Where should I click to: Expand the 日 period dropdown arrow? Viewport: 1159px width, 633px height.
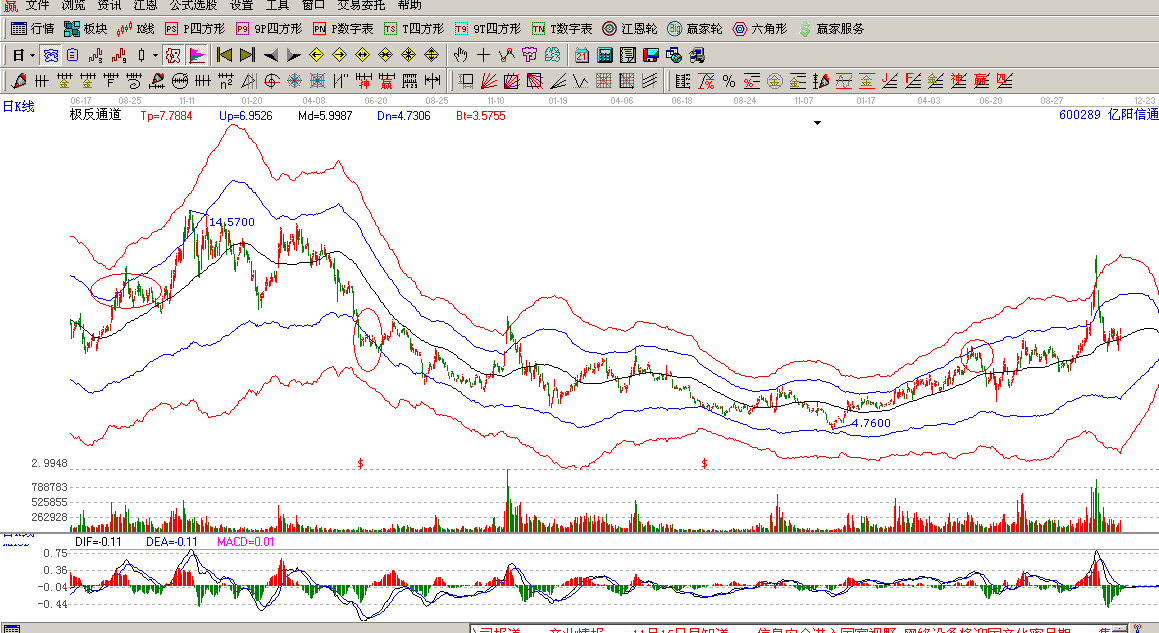point(32,55)
